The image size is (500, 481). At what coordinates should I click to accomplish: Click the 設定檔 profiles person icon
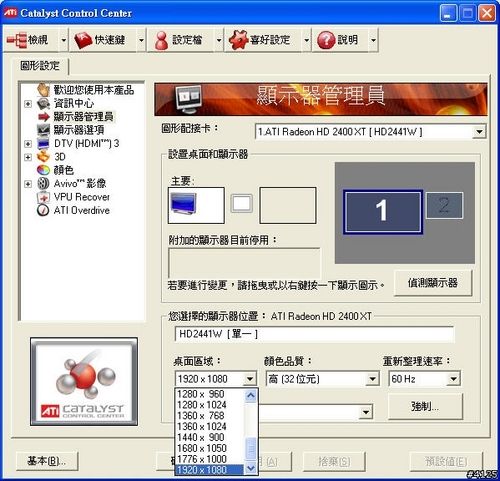[162, 41]
